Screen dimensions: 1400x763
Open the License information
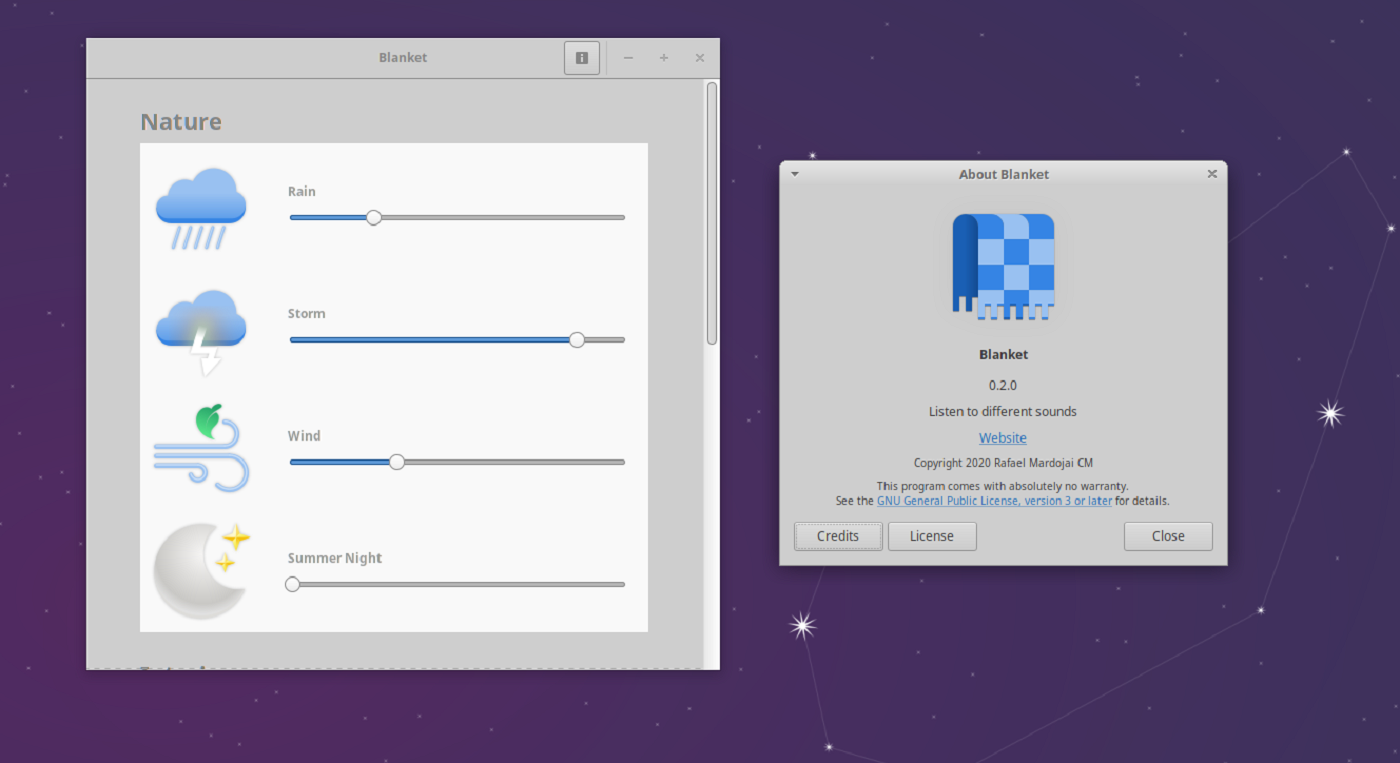pyautogui.click(x=932, y=536)
